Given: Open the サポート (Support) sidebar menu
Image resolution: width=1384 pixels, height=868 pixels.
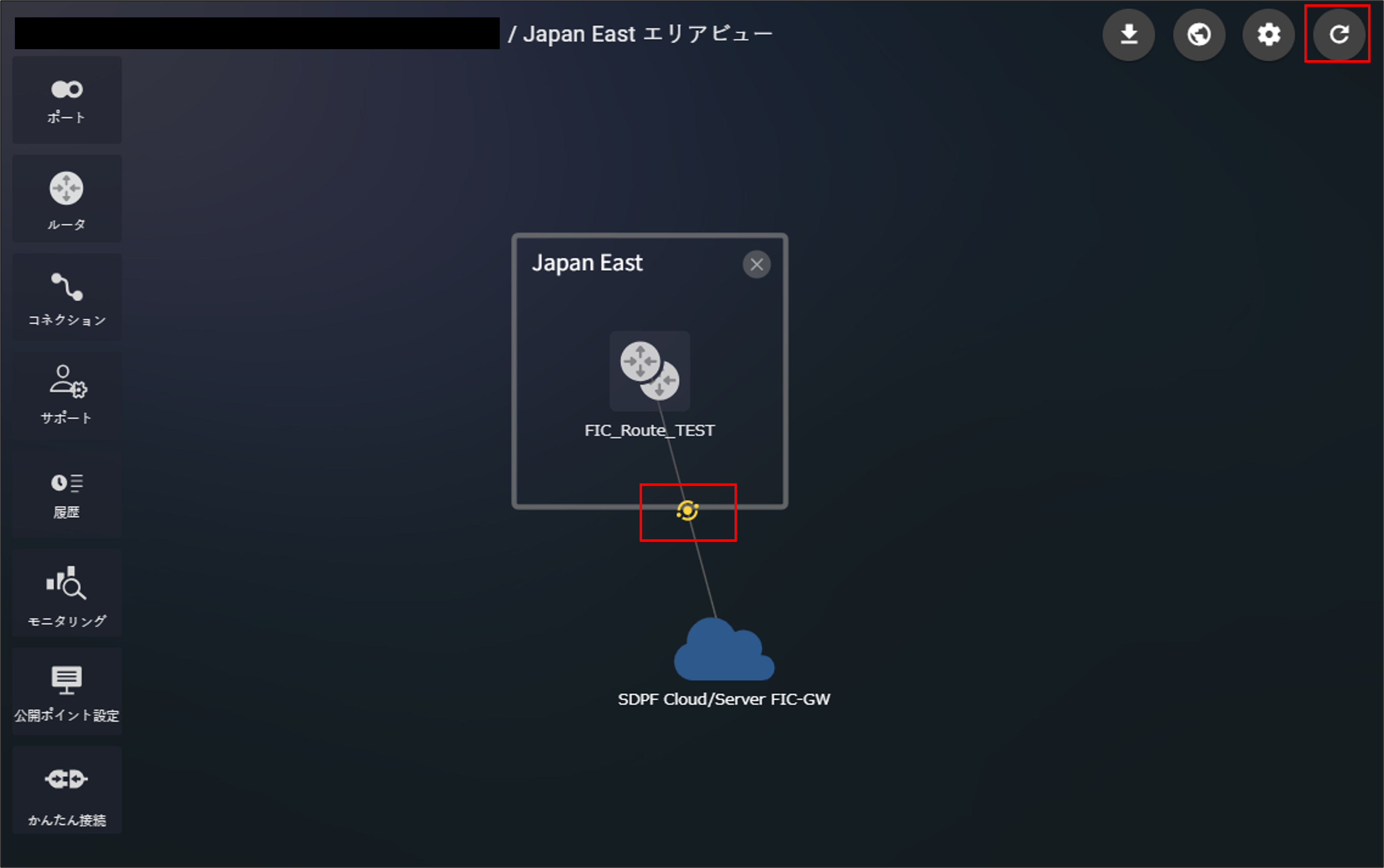Looking at the screenshot, I should click(x=67, y=396).
